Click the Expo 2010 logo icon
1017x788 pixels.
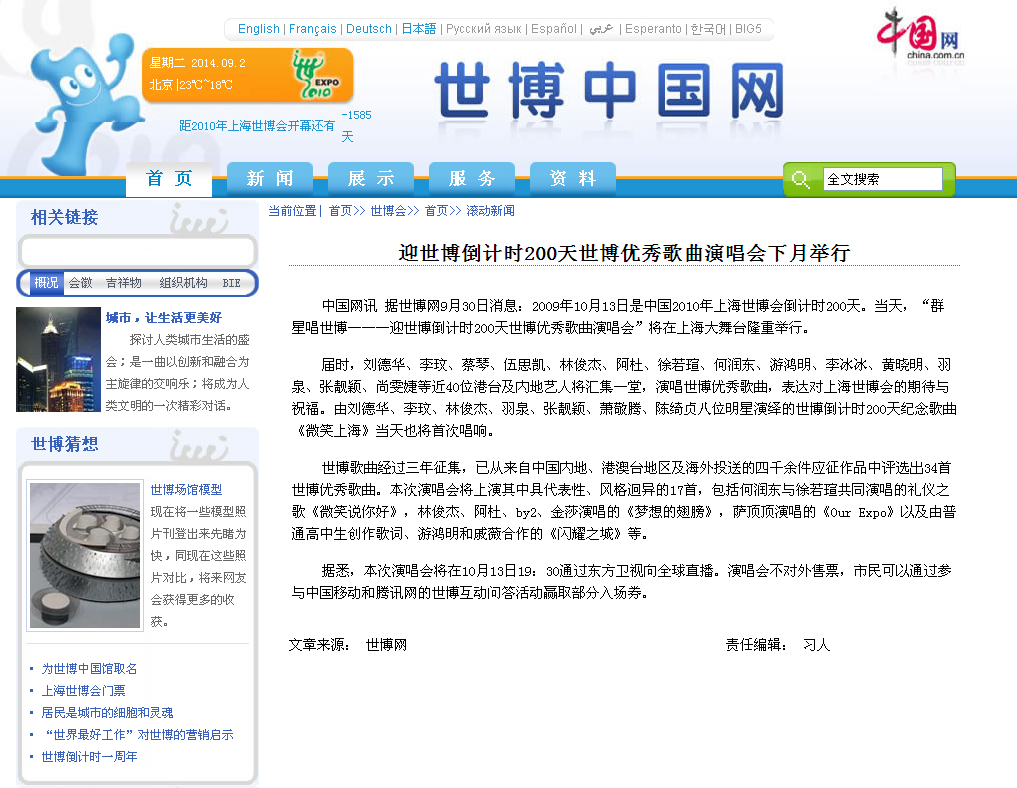(315, 74)
